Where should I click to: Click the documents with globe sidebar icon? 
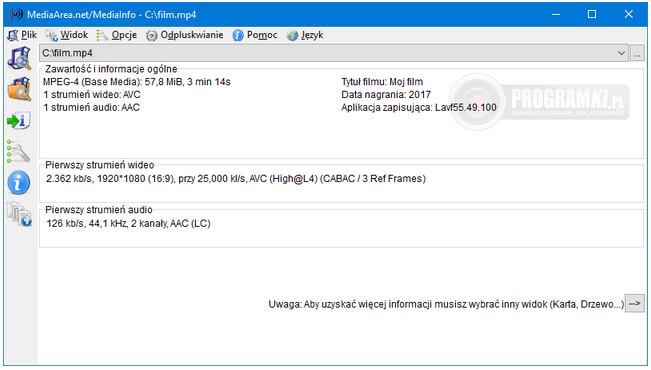[x=19, y=214]
